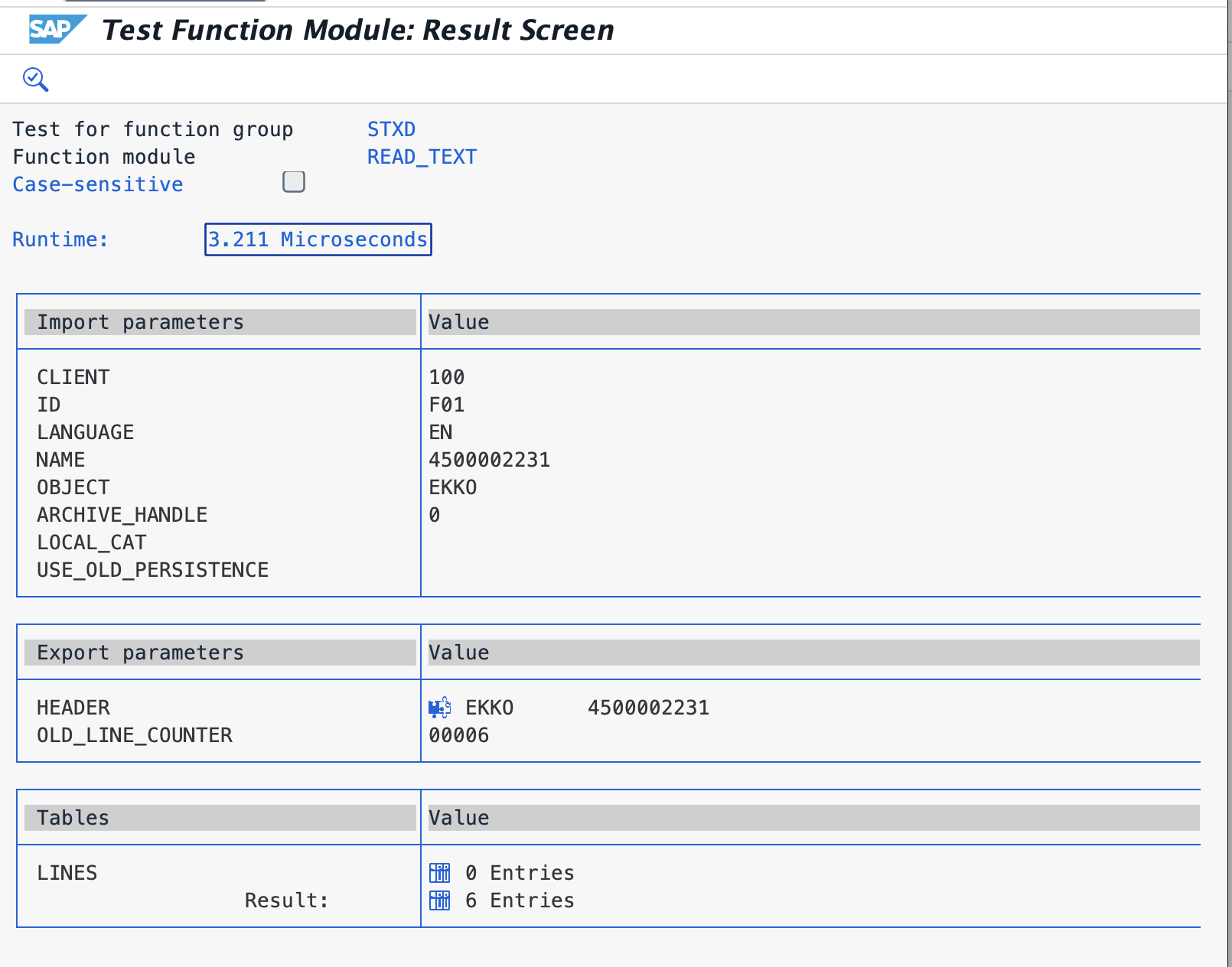Viewport: 1232px width, 967px height.
Task: Open Result table icon with 6 Entries
Action: (x=440, y=900)
